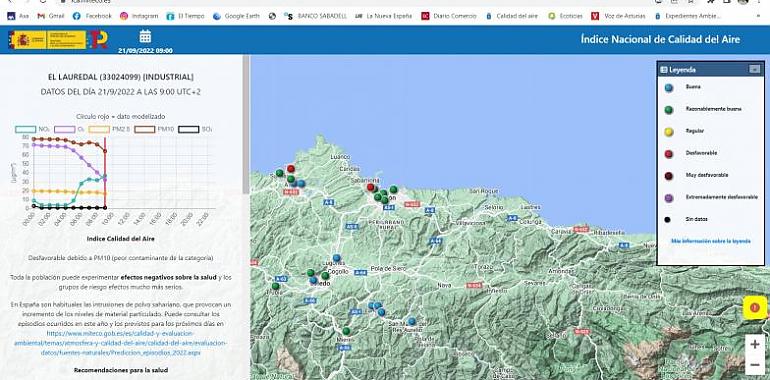The image size is (770, 380).
Task: Click the 'Índice Nacional de Calidad del Aire' title
Action: [x=660, y=39]
